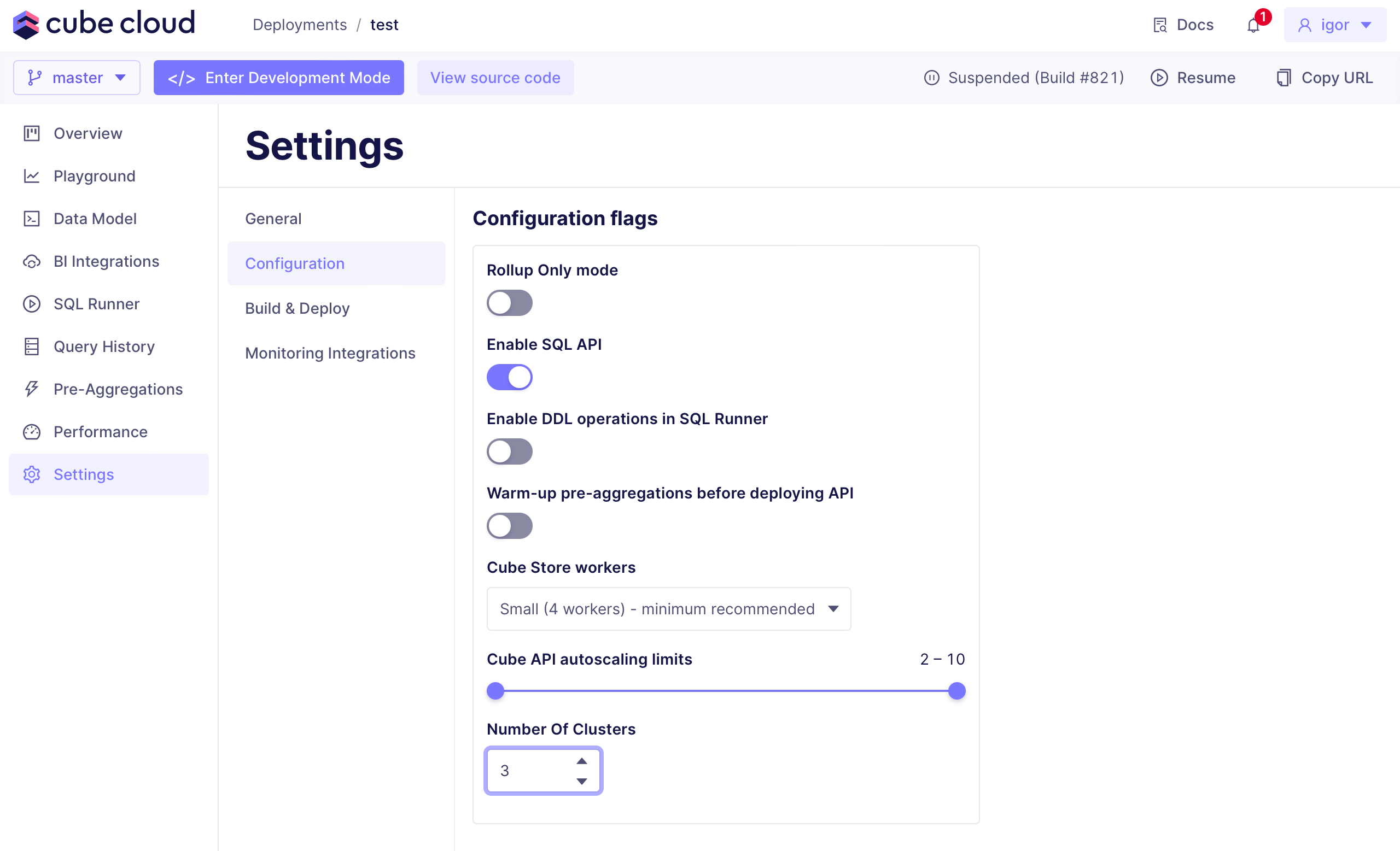Click Enter Development Mode button

[278, 77]
